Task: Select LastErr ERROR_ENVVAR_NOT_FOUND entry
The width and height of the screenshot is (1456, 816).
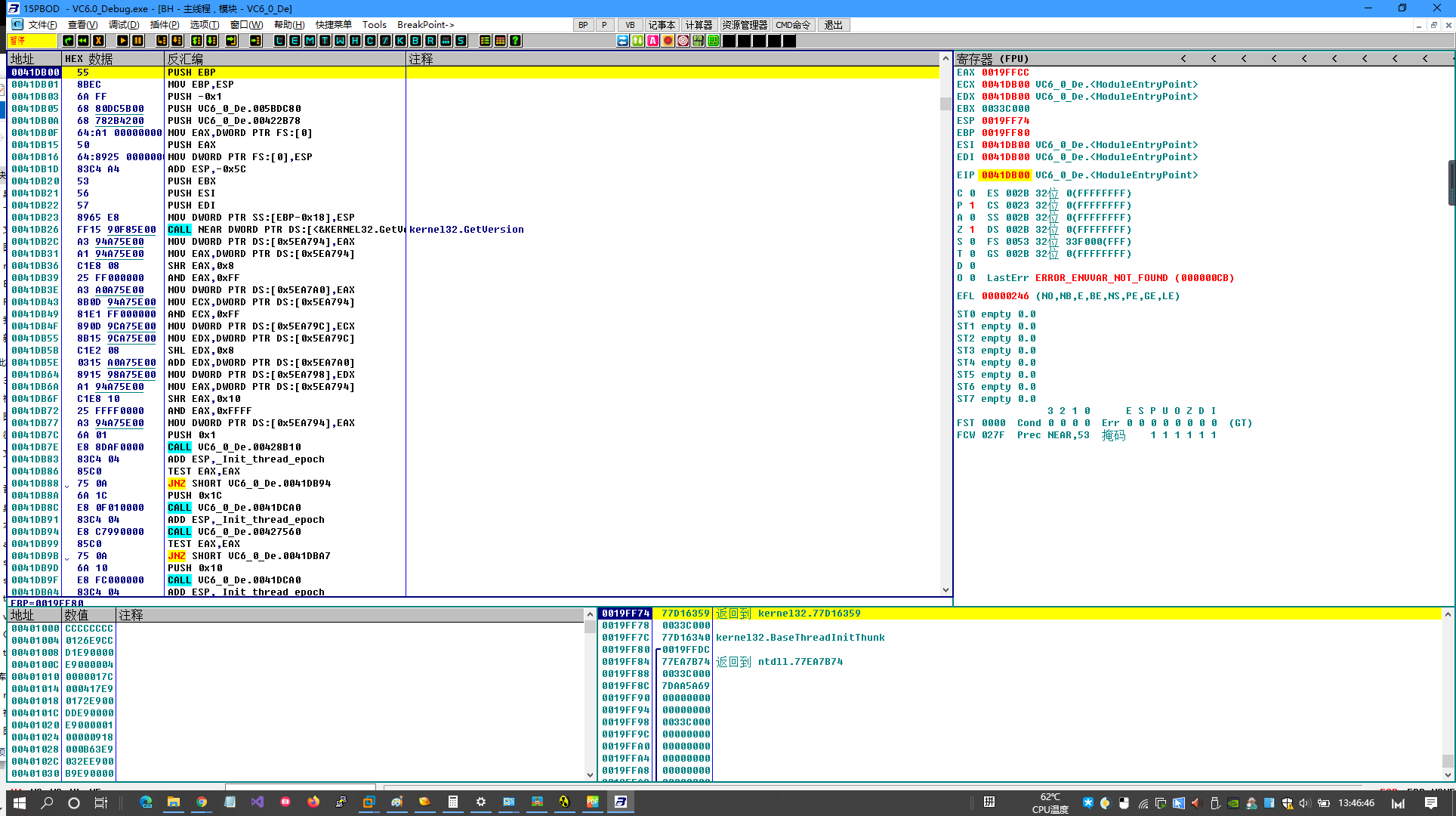Action: pyautogui.click(x=1110, y=278)
